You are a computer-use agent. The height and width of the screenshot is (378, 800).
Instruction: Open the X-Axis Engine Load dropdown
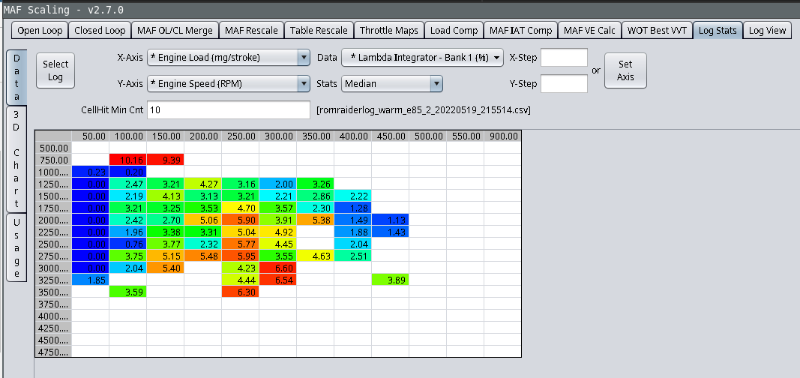(x=229, y=58)
